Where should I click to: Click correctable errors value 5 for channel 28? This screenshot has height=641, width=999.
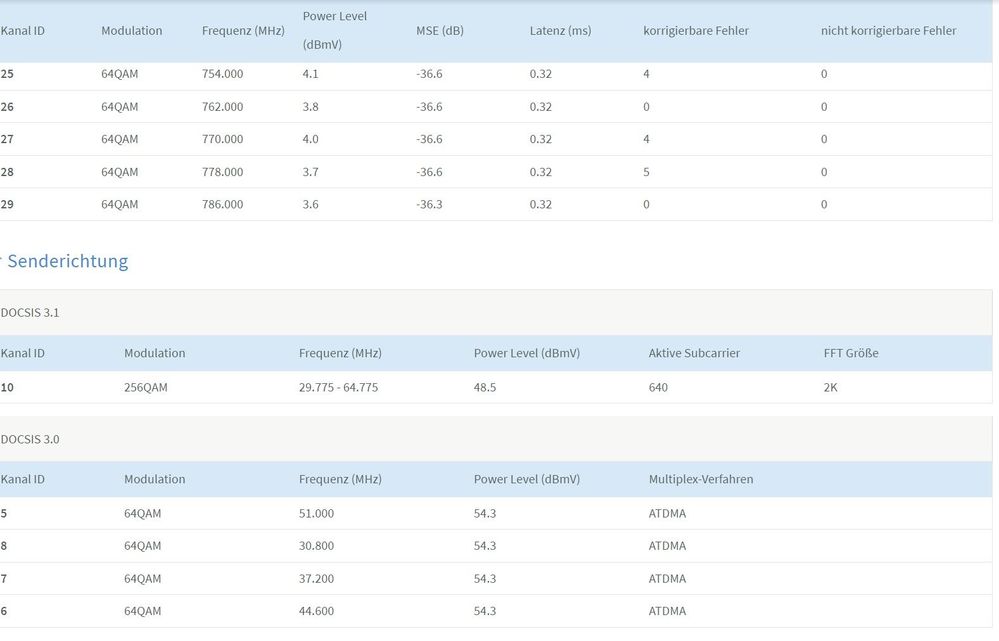pos(647,172)
